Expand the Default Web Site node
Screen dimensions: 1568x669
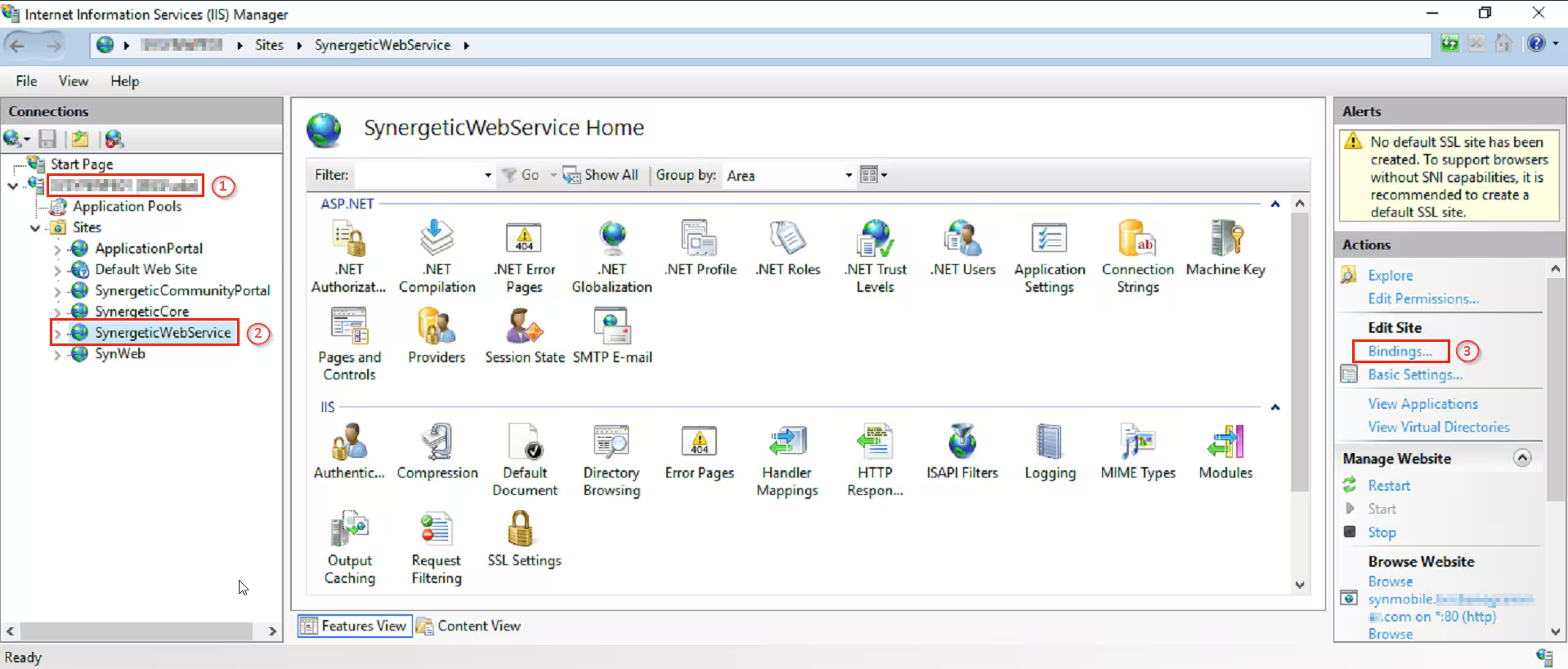[57, 270]
